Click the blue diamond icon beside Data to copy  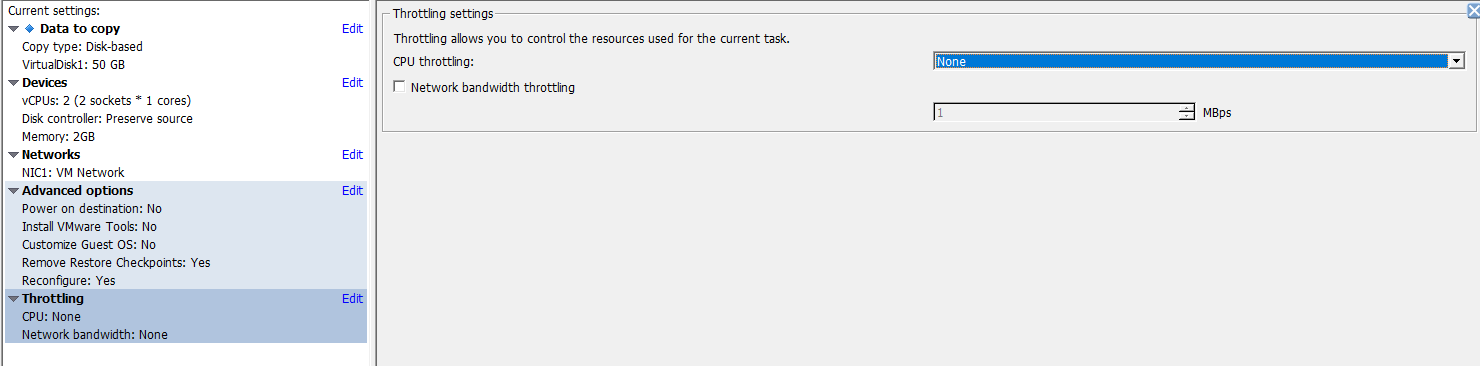[29, 29]
